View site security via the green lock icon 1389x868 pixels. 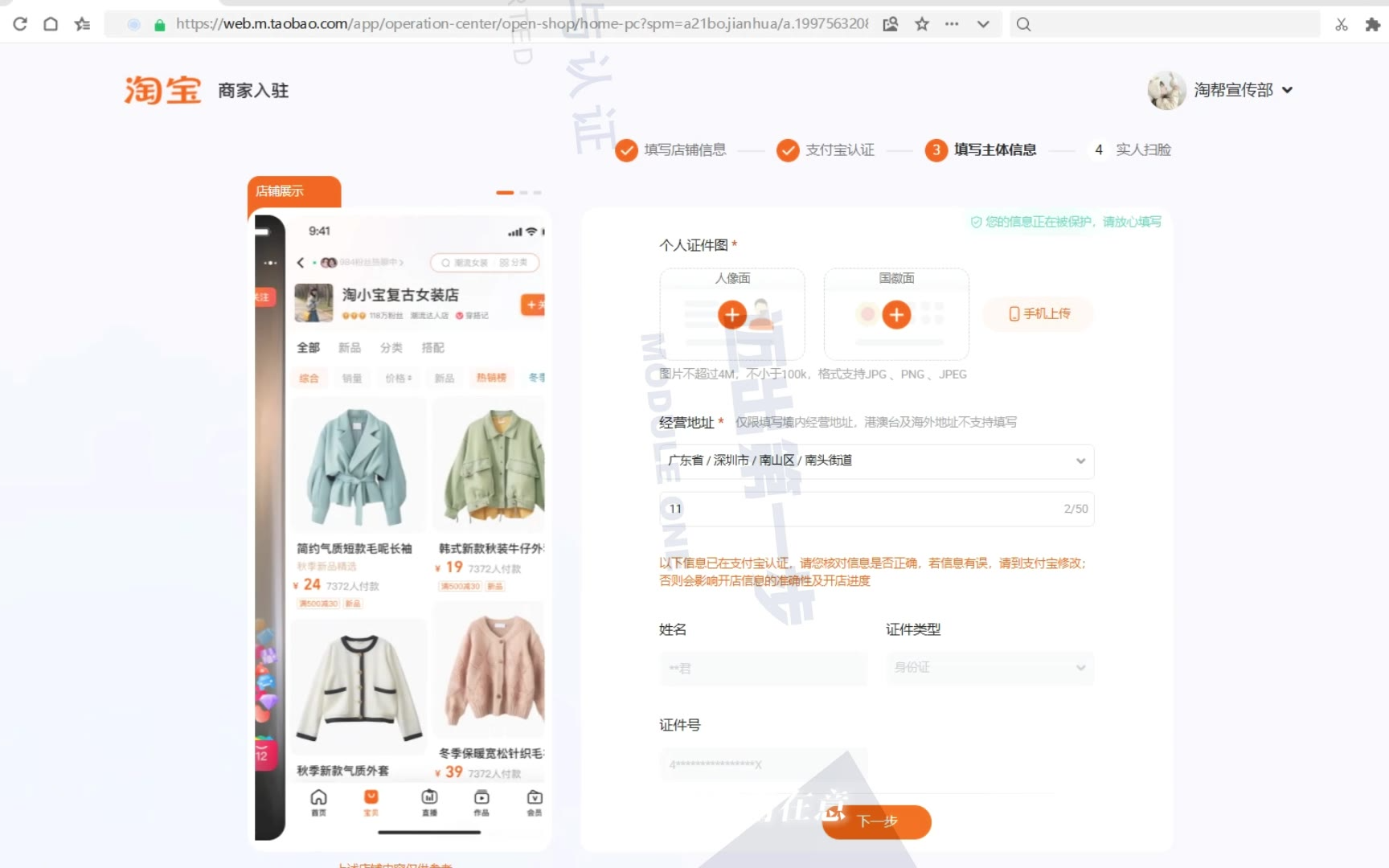pos(159,25)
